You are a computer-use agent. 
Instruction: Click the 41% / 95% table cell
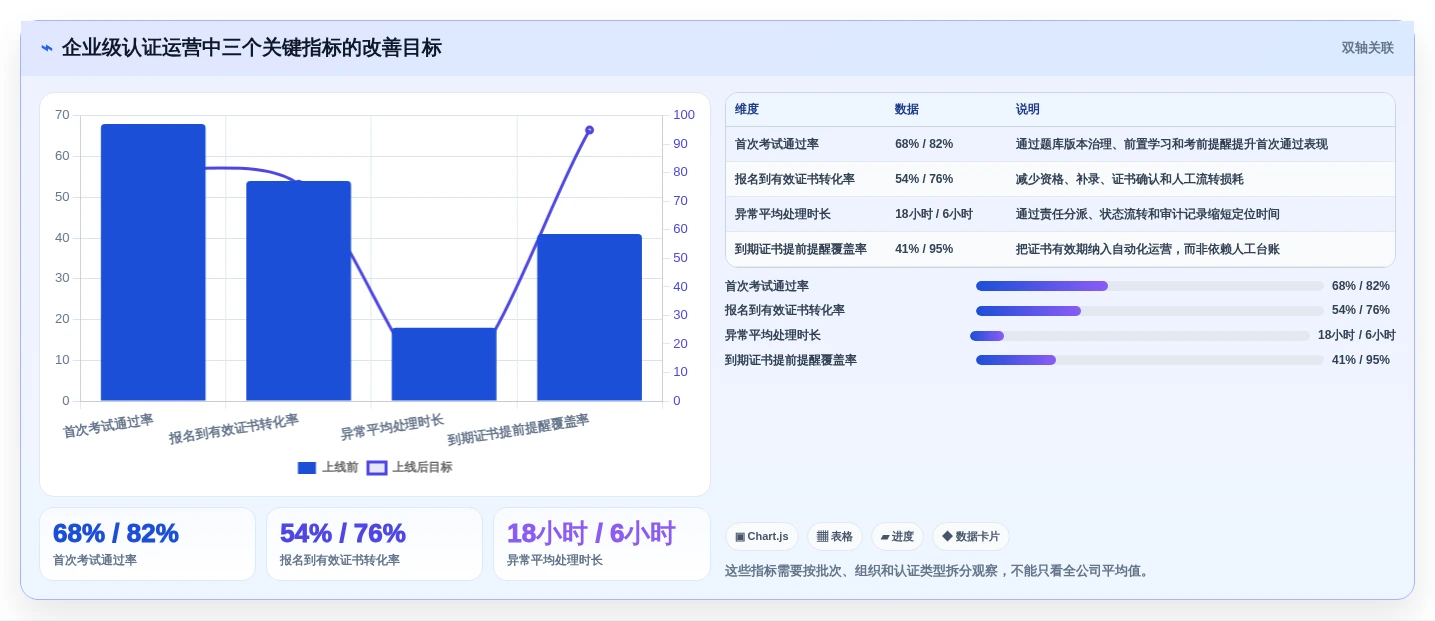[x=924, y=249]
